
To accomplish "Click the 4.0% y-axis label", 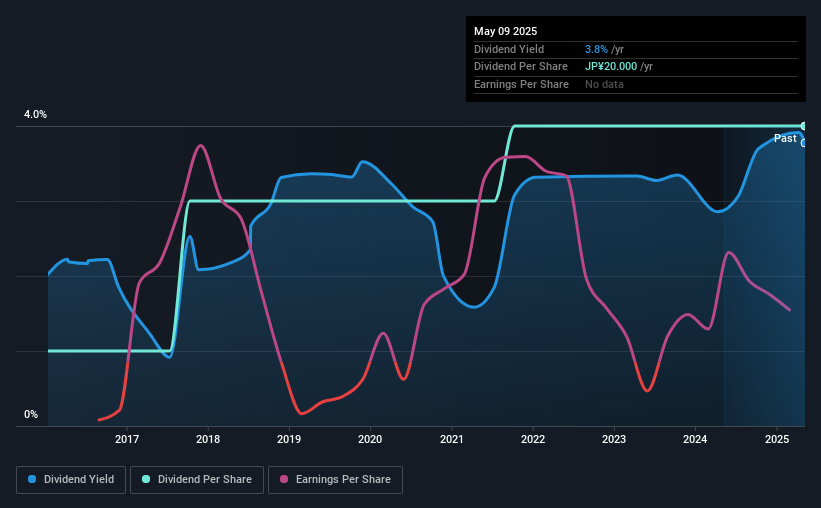I will (x=35, y=115).
